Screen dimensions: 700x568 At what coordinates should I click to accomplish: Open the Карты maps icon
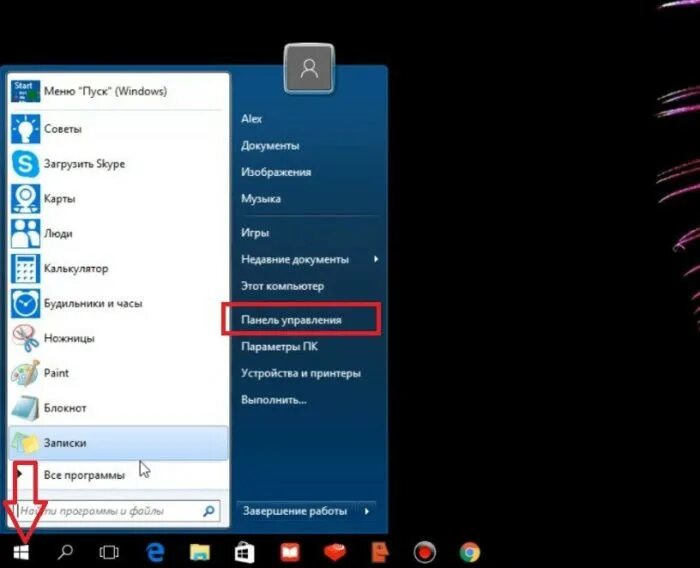[x=25, y=198]
